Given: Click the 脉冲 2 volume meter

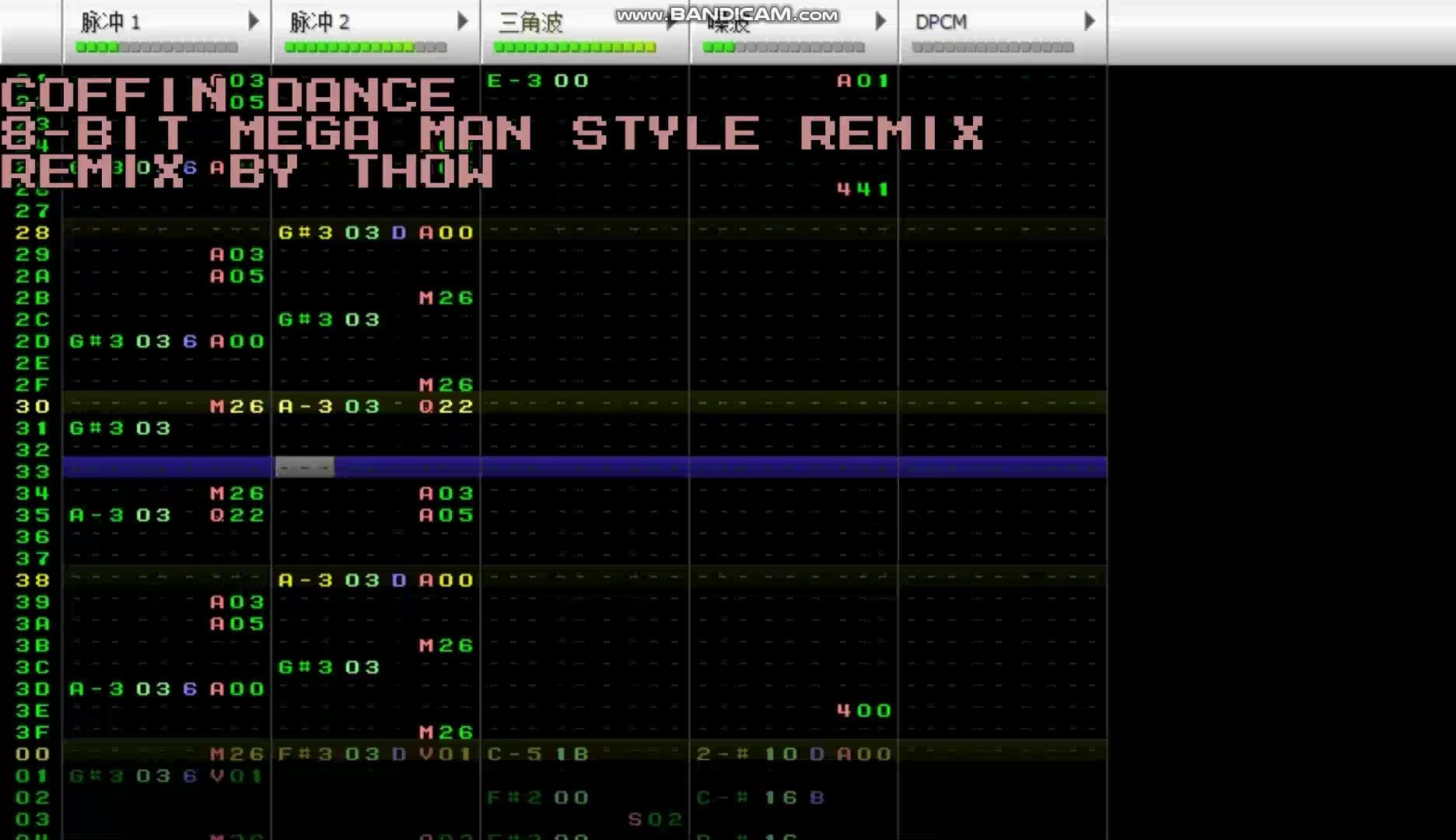Looking at the screenshot, I should pyautogui.click(x=366, y=47).
